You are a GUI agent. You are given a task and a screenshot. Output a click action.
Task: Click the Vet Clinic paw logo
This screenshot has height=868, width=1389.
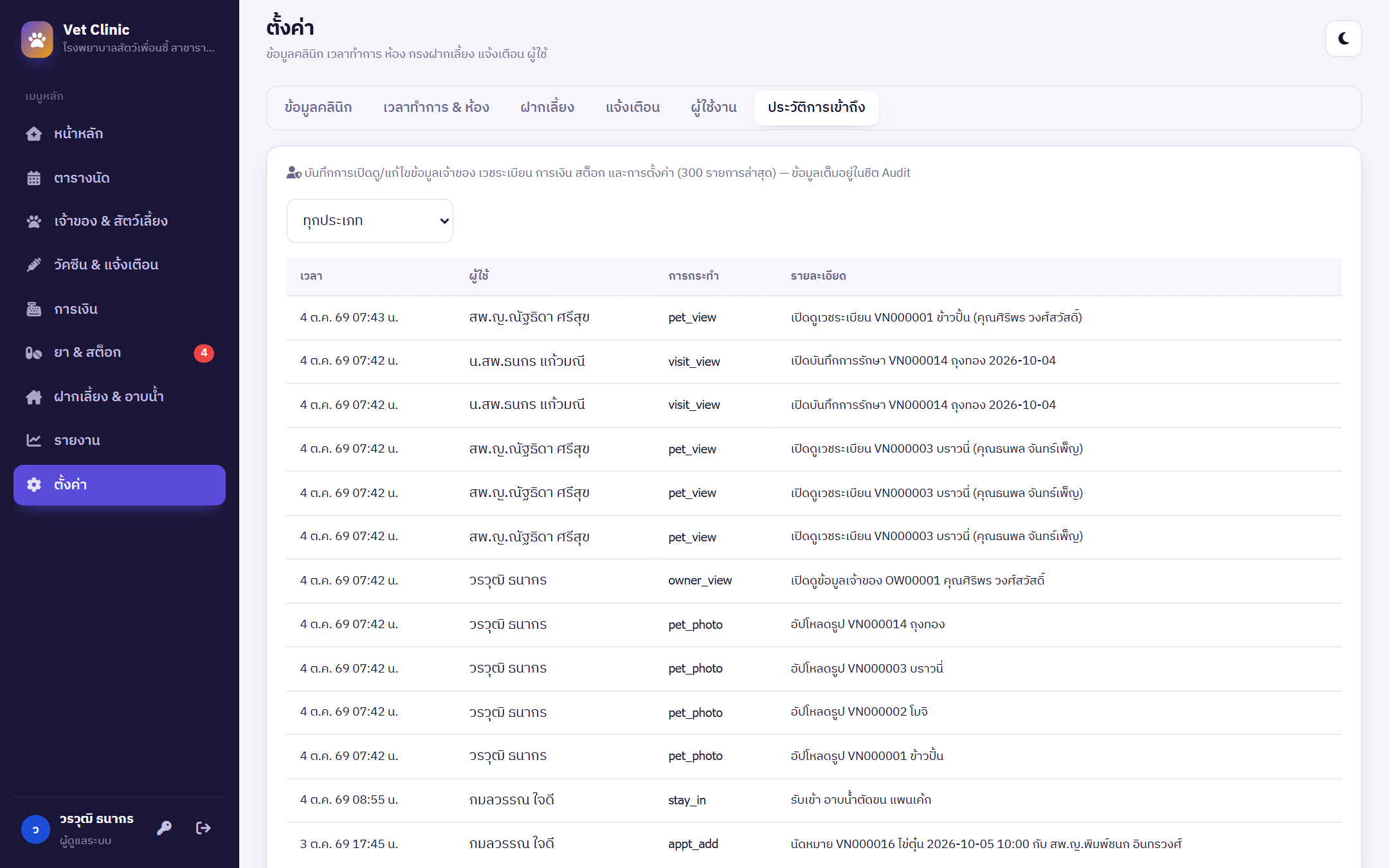(37, 39)
